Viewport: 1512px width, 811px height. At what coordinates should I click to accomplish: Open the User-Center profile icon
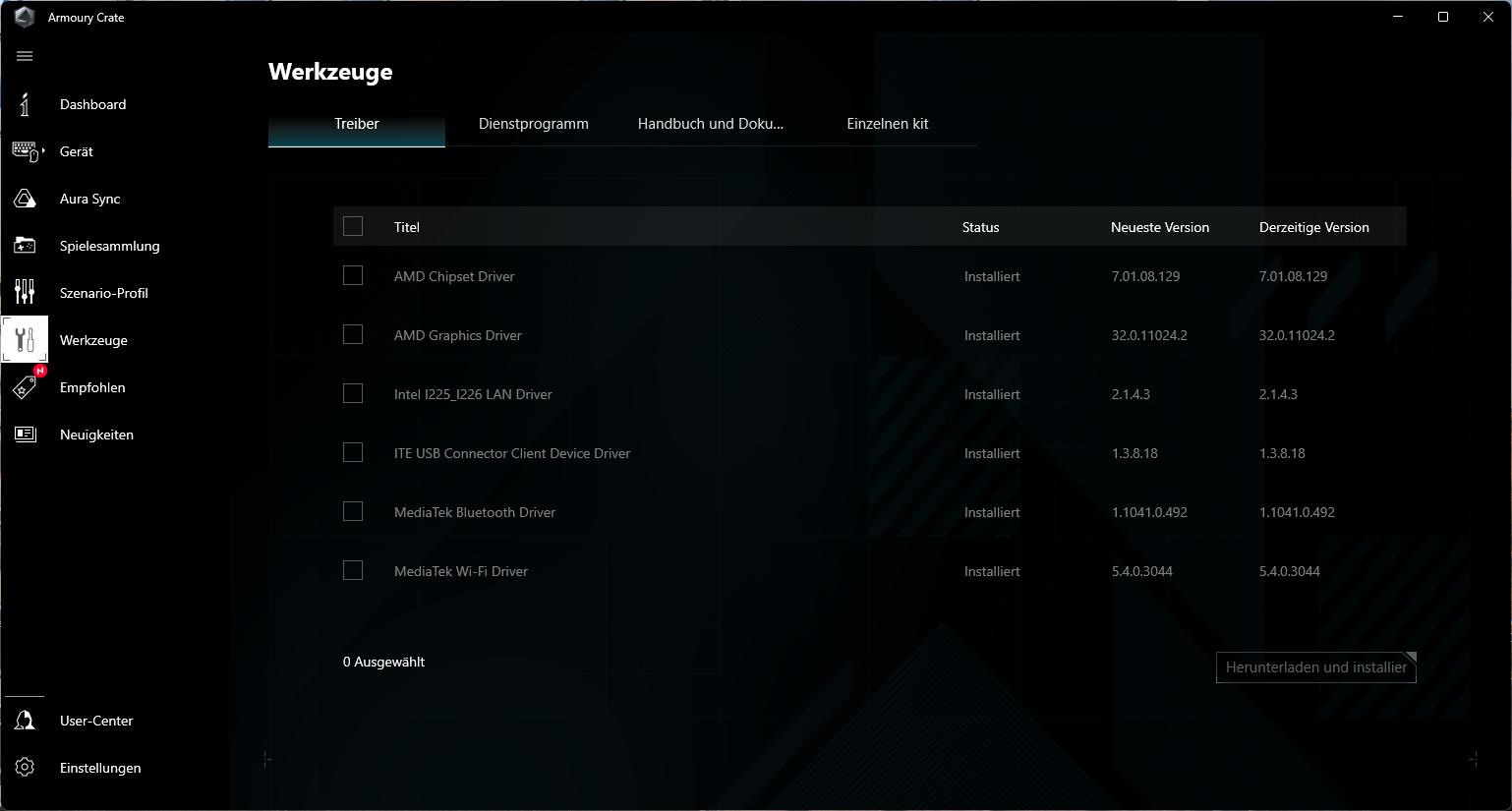25,721
